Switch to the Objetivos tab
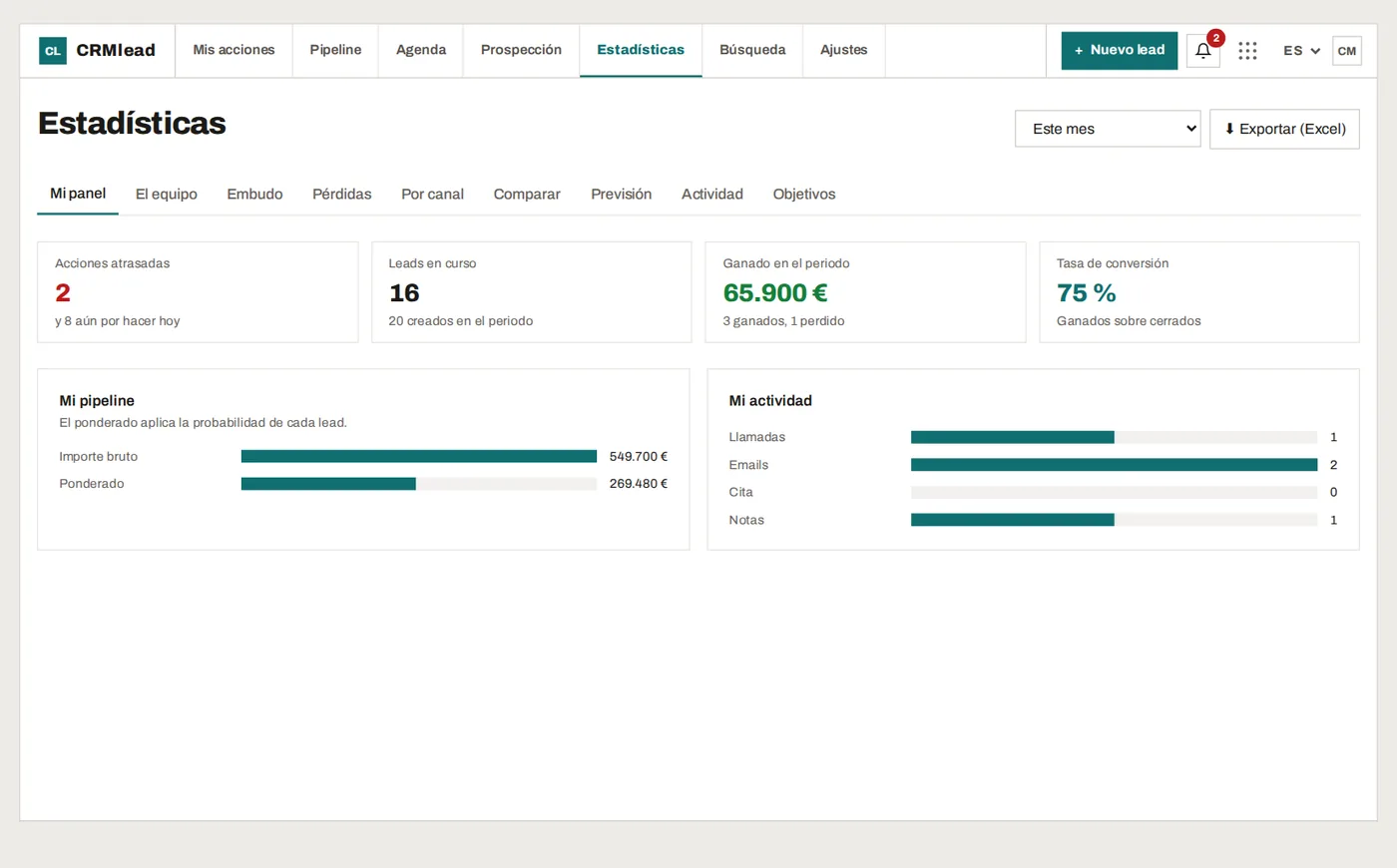The width and height of the screenshot is (1397, 868). click(804, 195)
